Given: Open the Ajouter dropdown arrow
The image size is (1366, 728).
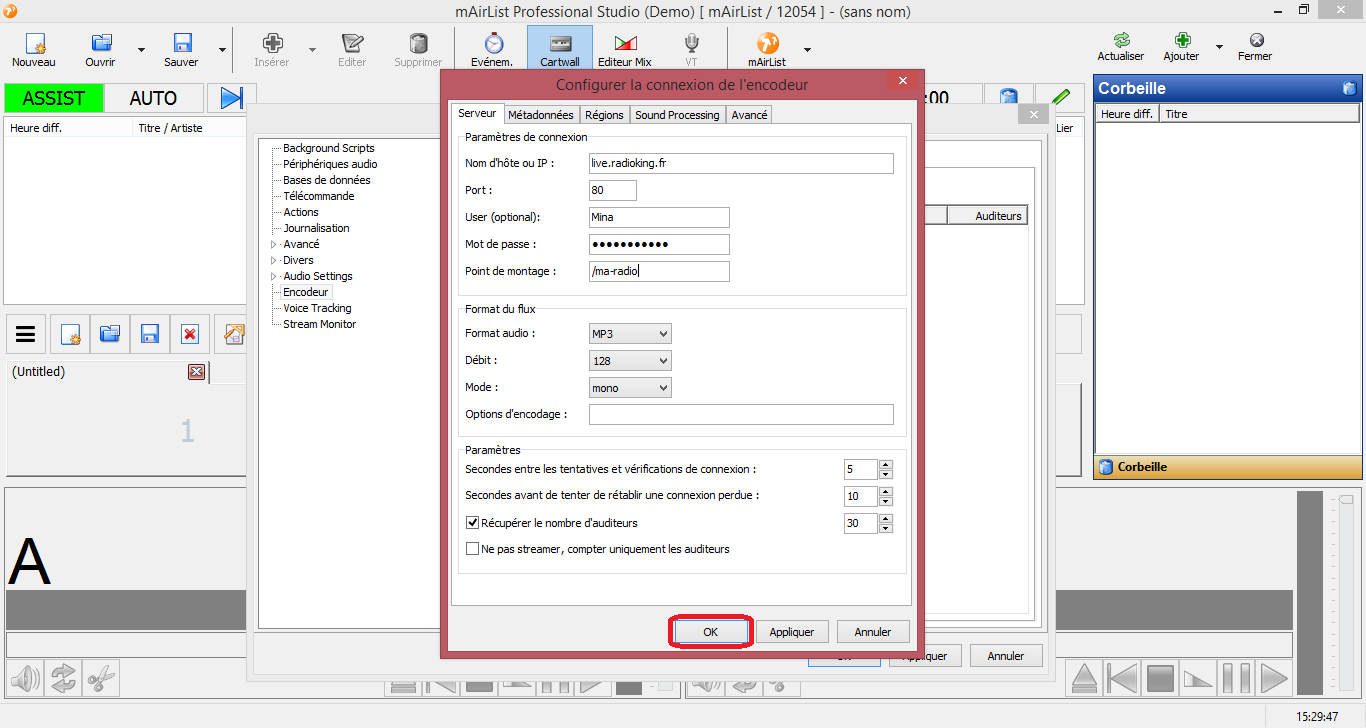Looking at the screenshot, I should pos(1219,46).
